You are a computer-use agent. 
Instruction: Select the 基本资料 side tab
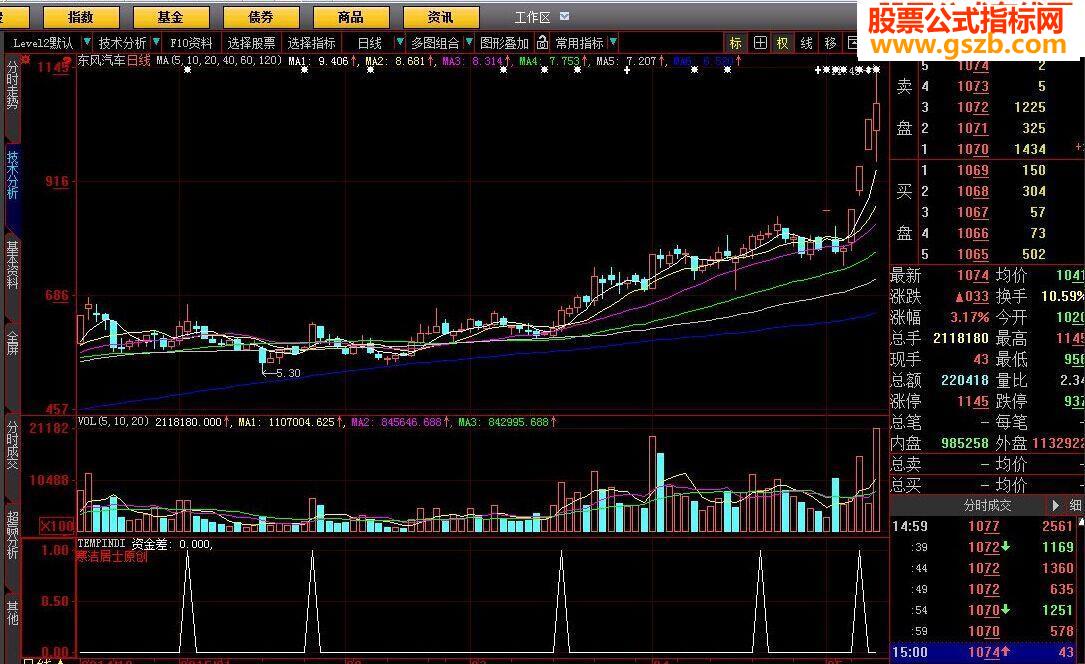[12, 264]
